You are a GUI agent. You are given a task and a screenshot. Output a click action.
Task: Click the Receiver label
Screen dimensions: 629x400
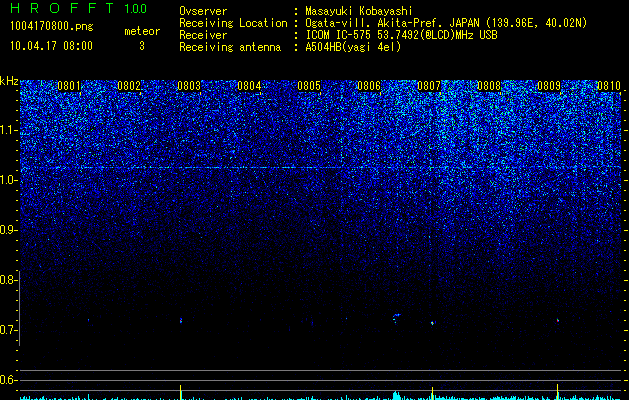[203, 35]
